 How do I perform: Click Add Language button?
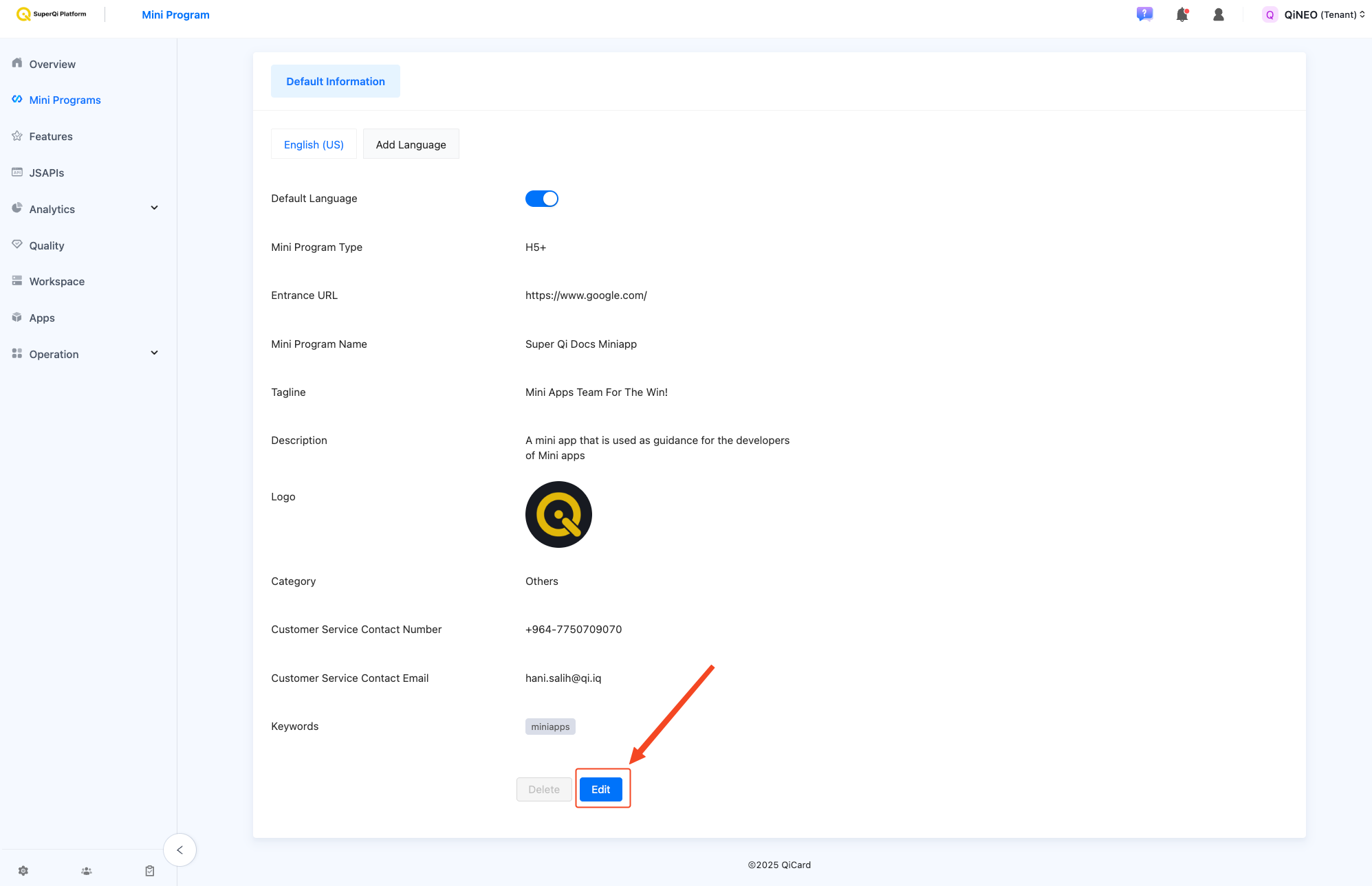pyautogui.click(x=411, y=144)
